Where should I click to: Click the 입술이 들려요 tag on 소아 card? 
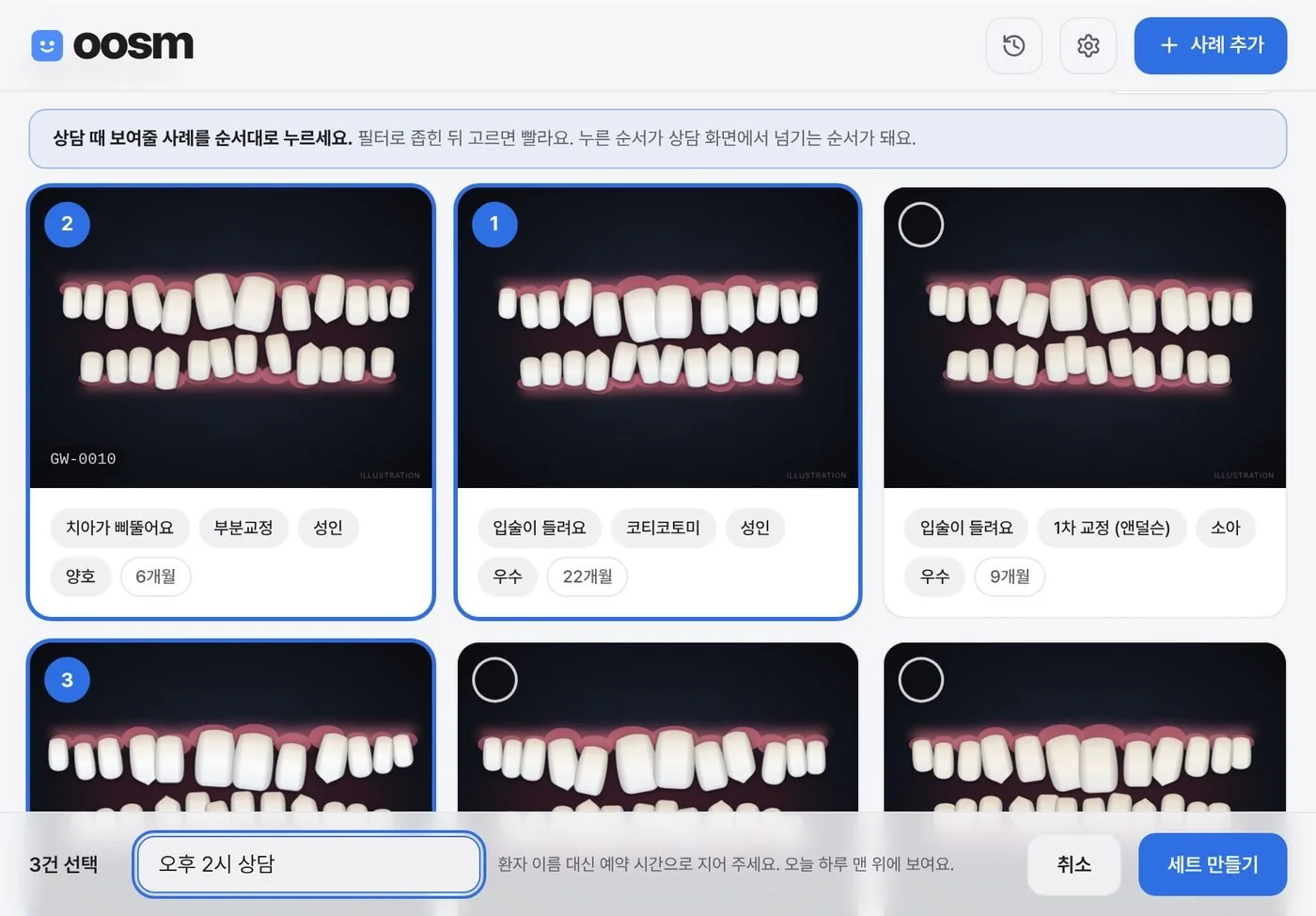[967, 528]
